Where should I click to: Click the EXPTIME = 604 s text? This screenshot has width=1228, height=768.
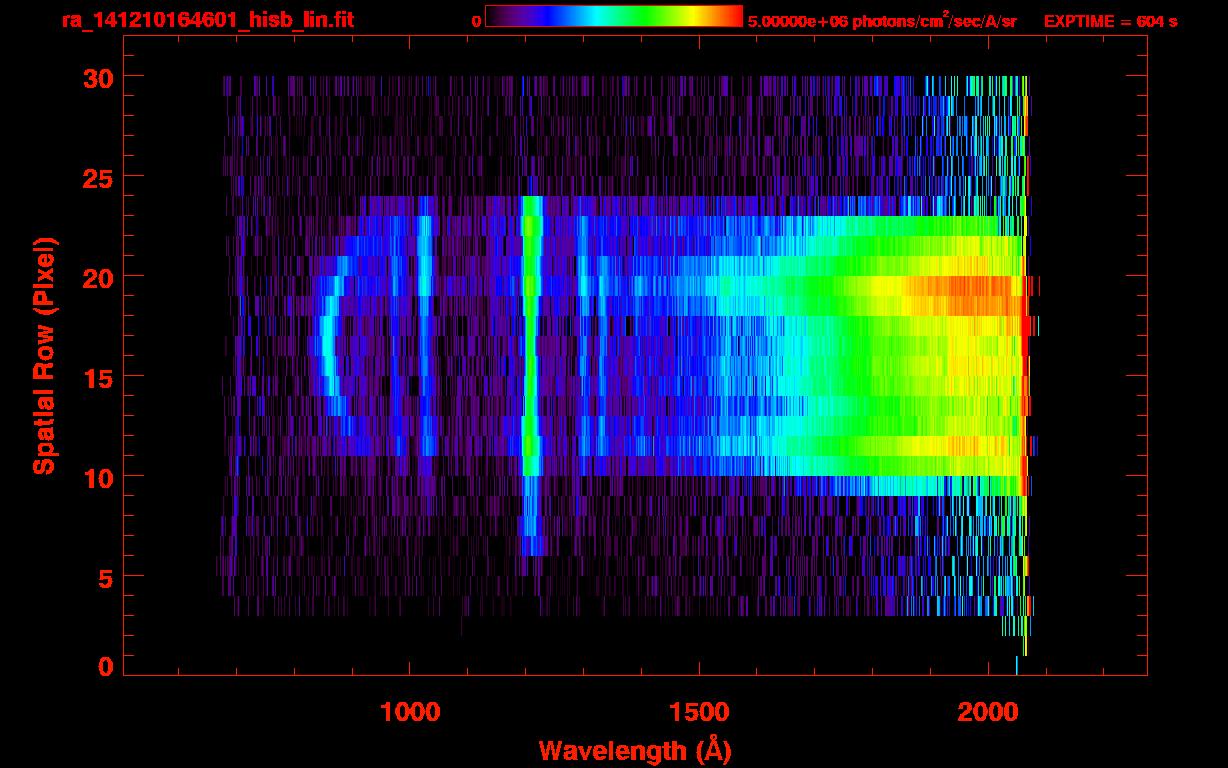[x=1110, y=21]
